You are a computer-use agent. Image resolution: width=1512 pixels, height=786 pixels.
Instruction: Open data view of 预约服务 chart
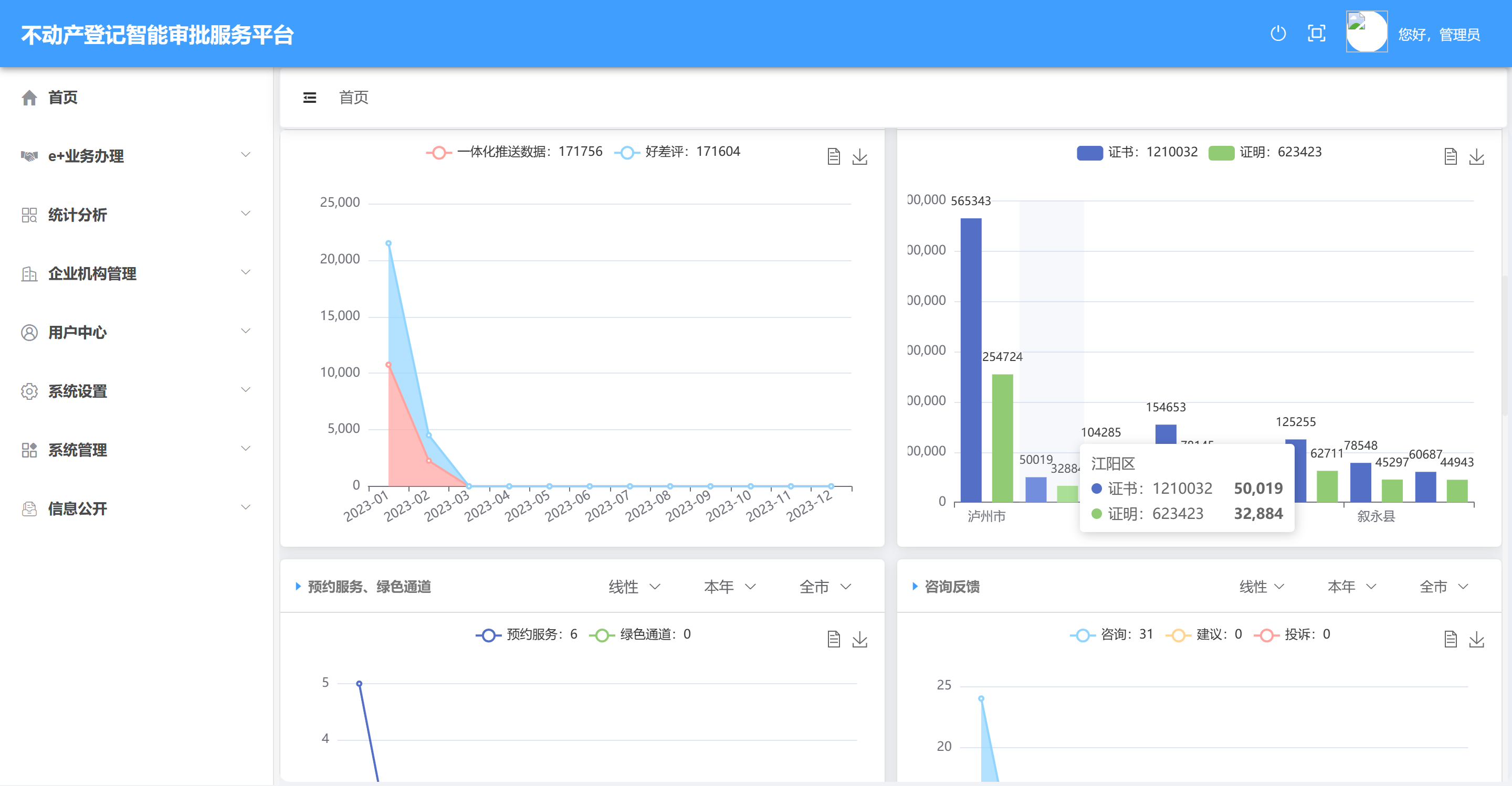834,639
